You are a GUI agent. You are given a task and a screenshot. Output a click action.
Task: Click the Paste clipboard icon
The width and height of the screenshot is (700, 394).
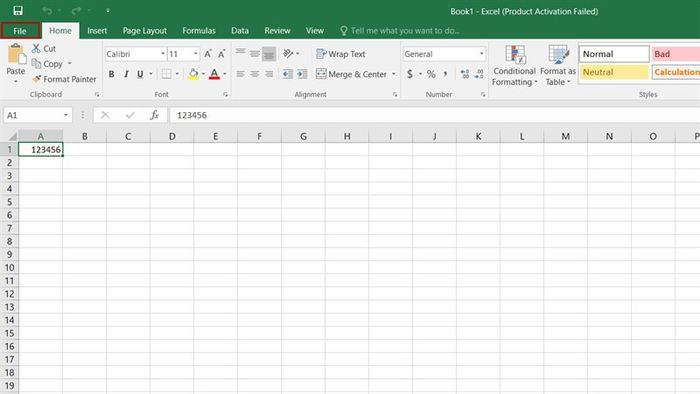click(16, 54)
